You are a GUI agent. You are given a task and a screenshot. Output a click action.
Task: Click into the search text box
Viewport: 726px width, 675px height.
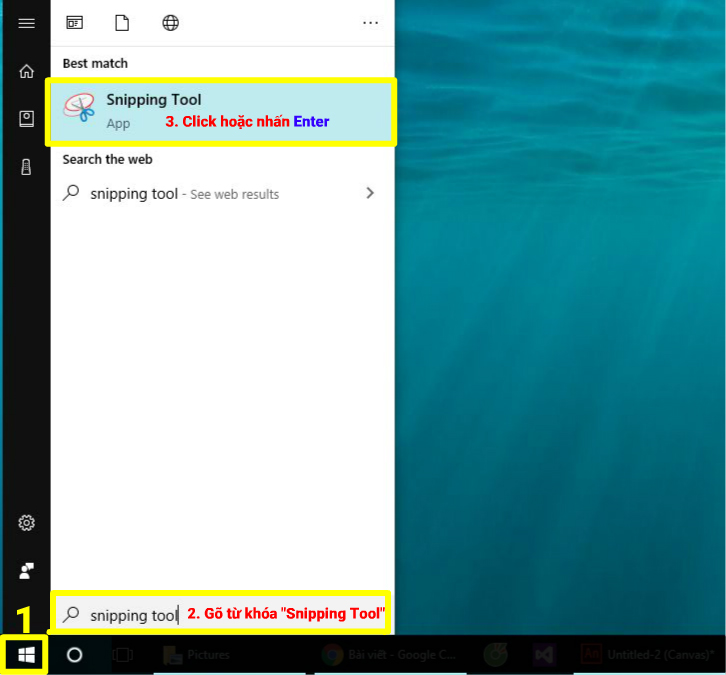(x=221, y=613)
